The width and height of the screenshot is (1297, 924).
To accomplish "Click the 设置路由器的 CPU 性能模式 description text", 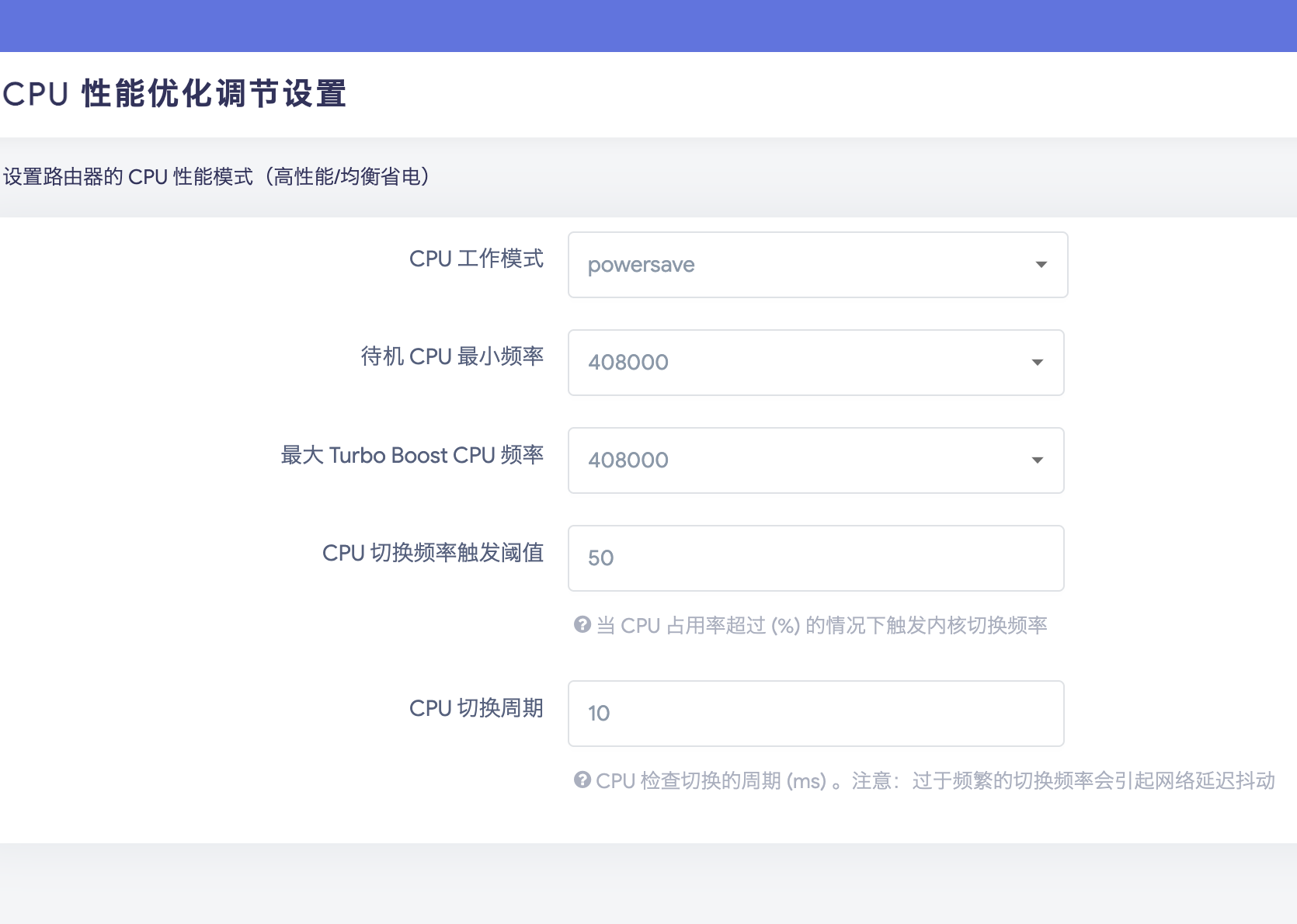I will (x=217, y=177).
